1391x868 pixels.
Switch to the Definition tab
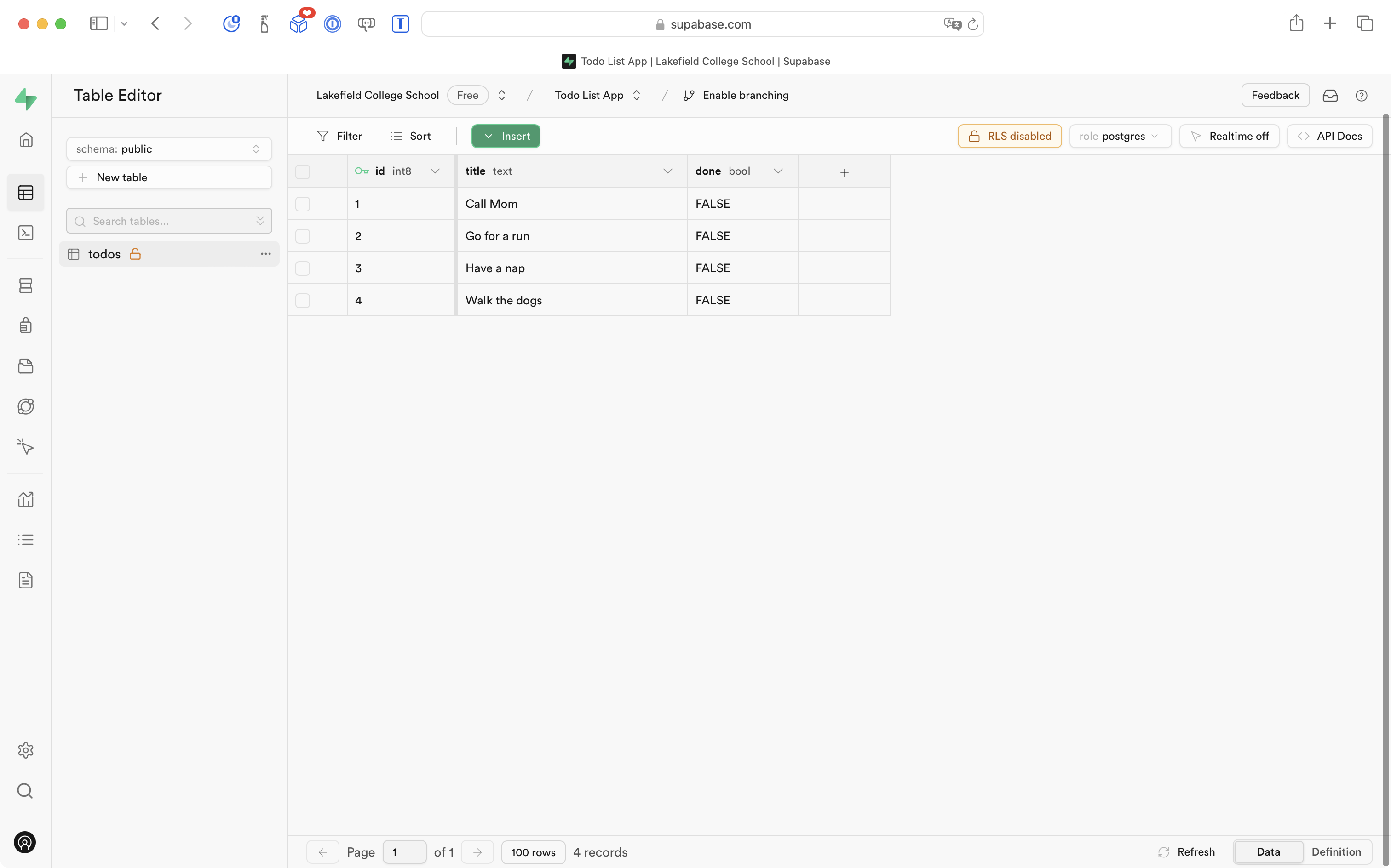[1336, 852]
